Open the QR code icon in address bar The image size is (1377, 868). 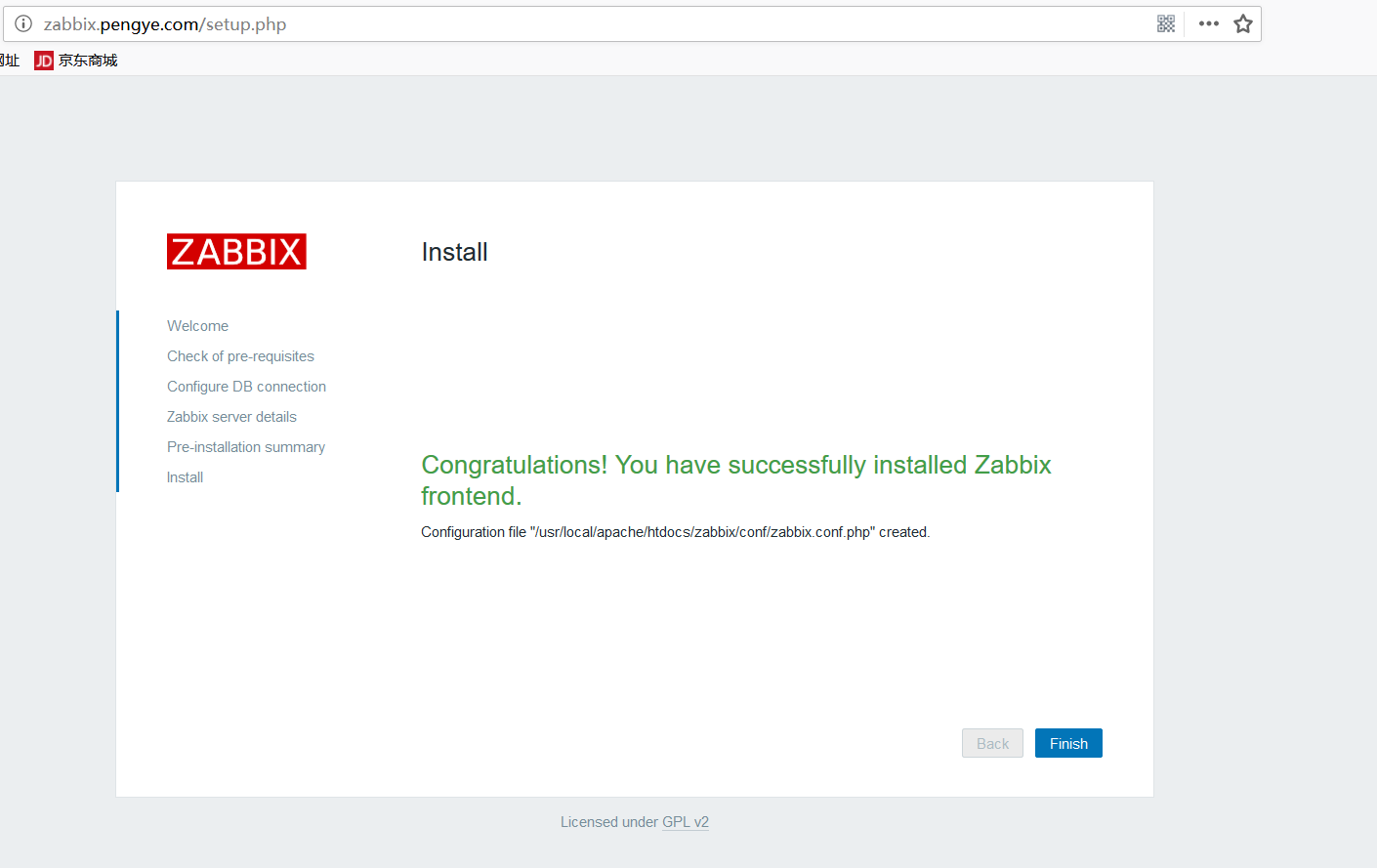(x=1166, y=23)
